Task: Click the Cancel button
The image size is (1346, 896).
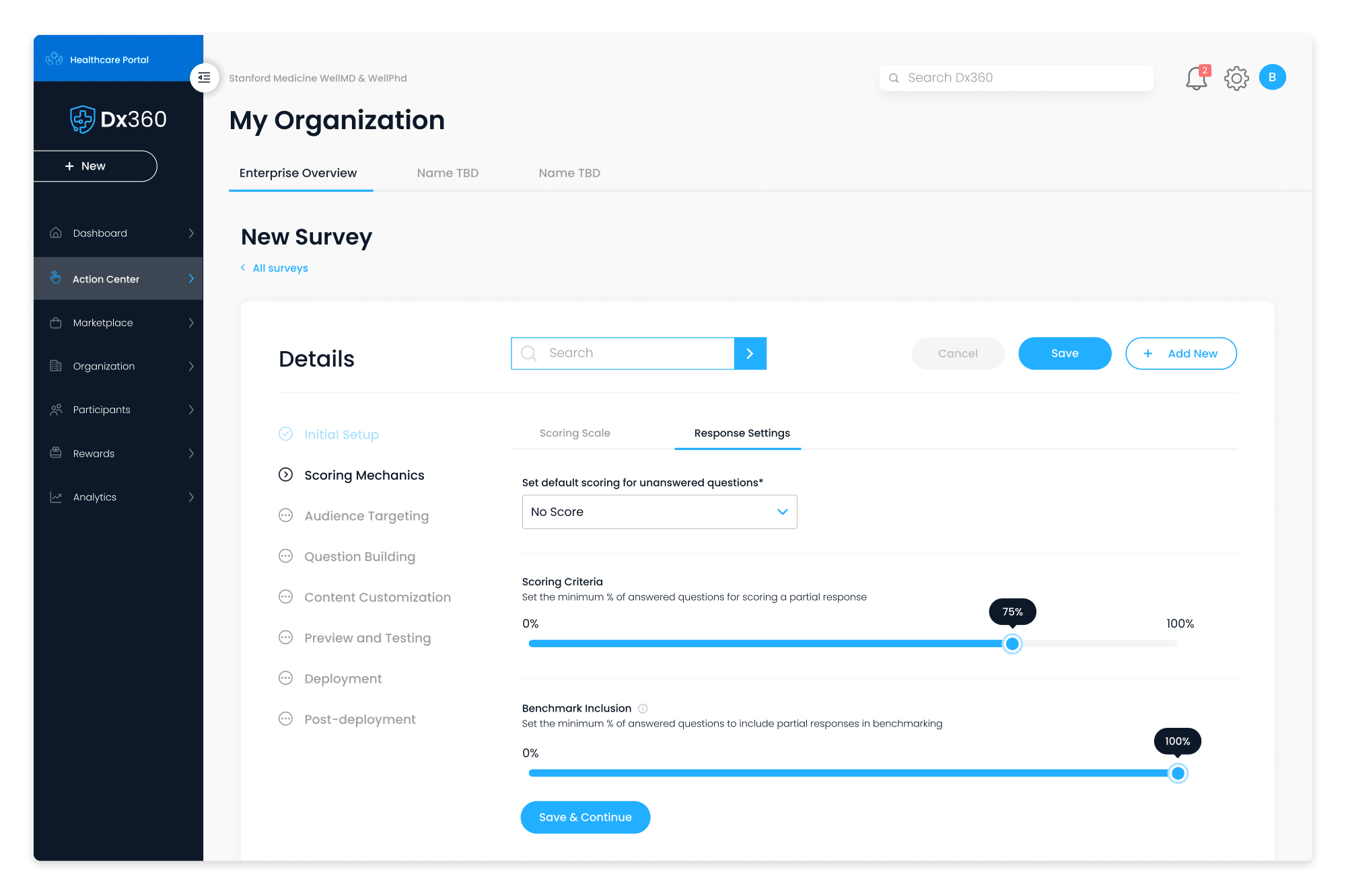Action: (958, 353)
